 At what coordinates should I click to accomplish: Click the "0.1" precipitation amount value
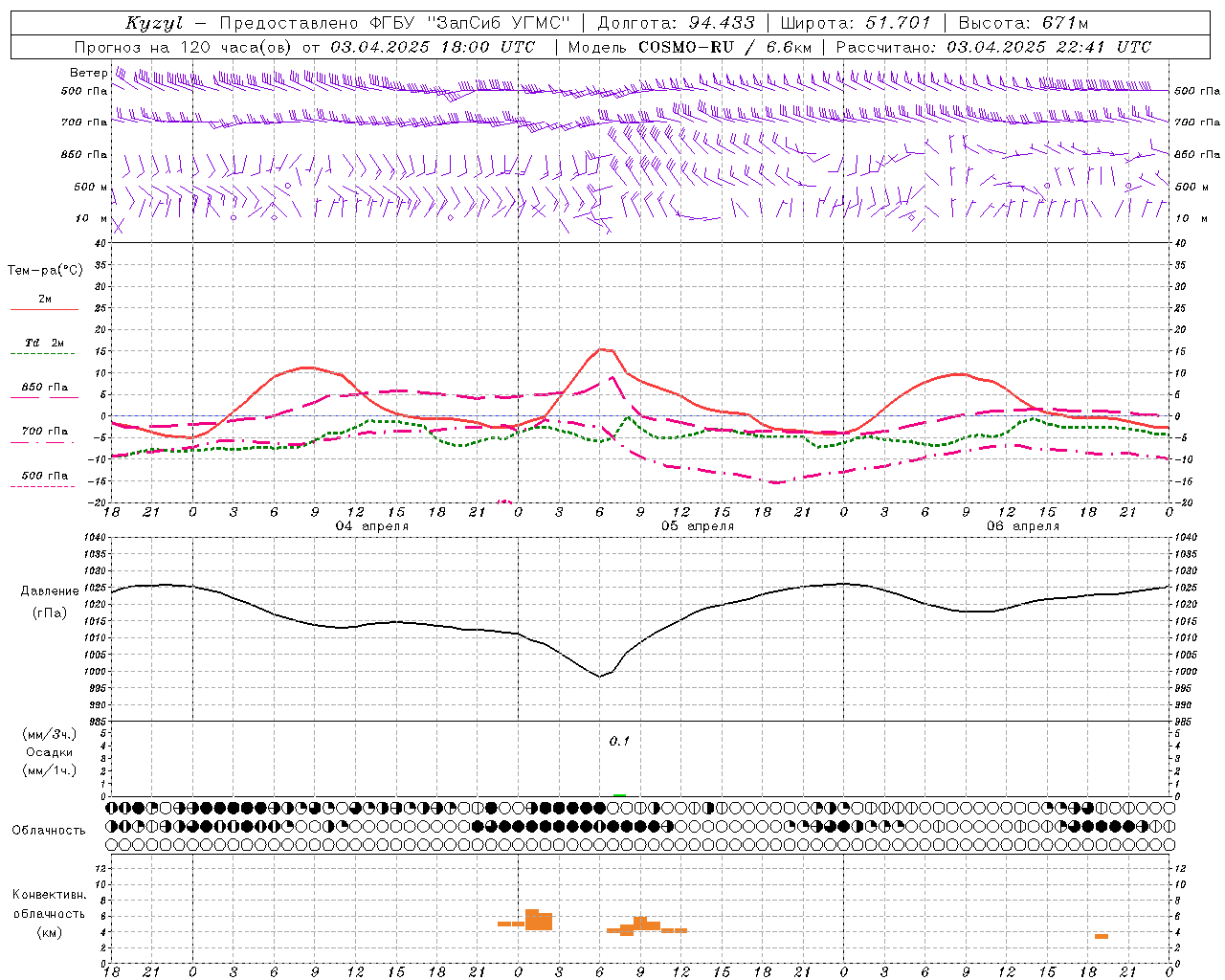[619, 742]
